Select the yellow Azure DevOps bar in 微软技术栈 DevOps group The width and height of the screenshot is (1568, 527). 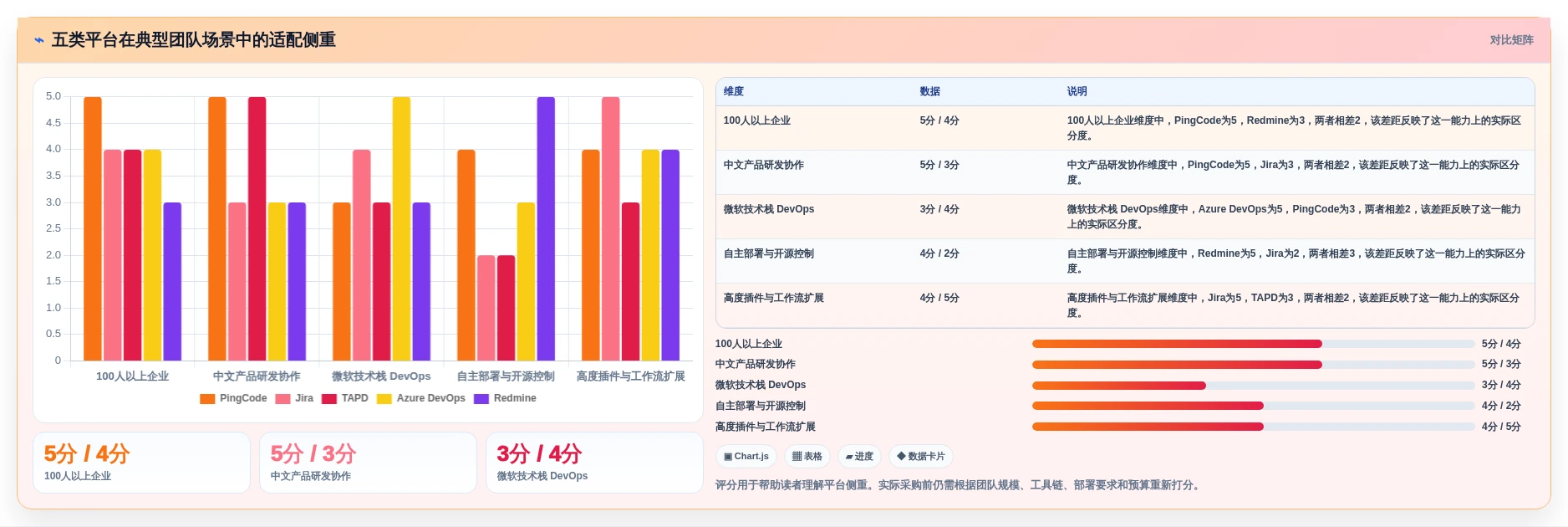pyautogui.click(x=401, y=228)
